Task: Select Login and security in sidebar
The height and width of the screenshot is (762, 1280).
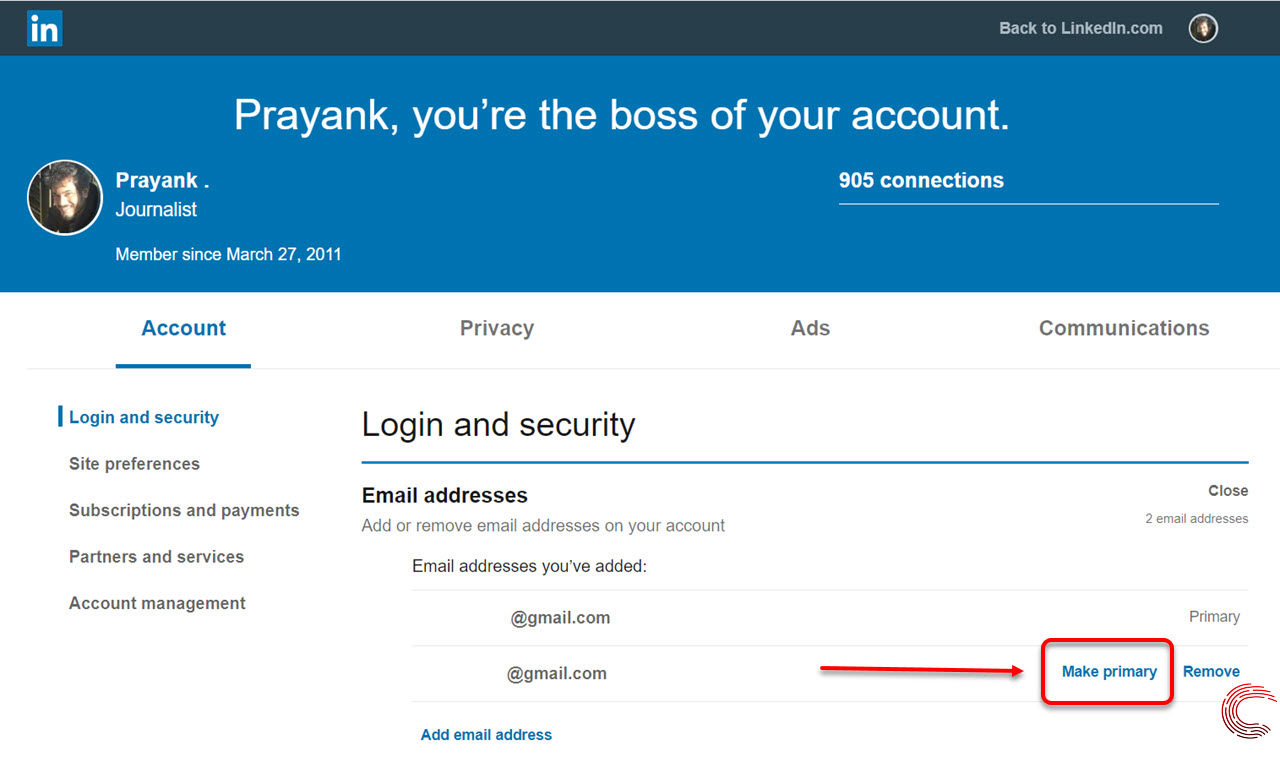Action: click(x=144, y=418)
